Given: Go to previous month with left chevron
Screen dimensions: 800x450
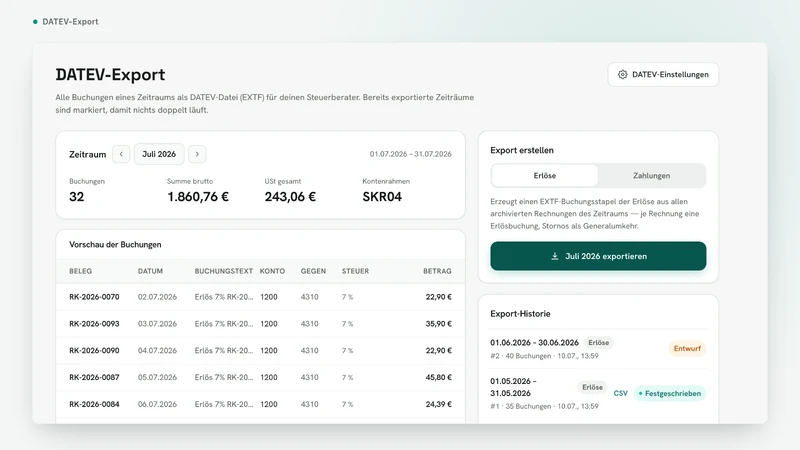Looking at the screenshot, I should [x=121, y=154].
